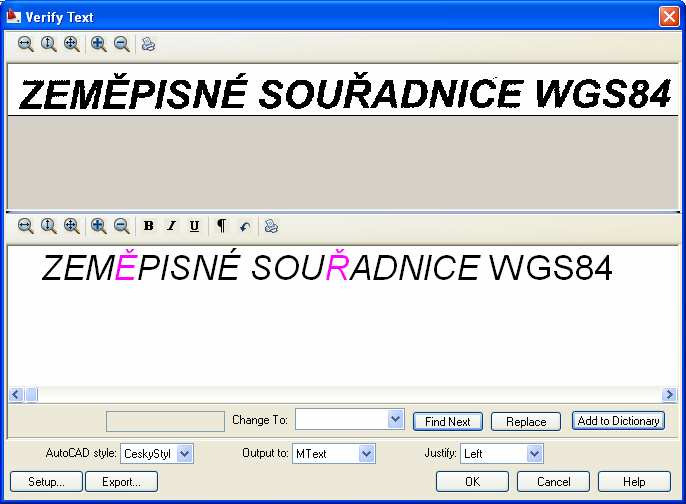Click the Replace button
686x504 pixels.
526,421
